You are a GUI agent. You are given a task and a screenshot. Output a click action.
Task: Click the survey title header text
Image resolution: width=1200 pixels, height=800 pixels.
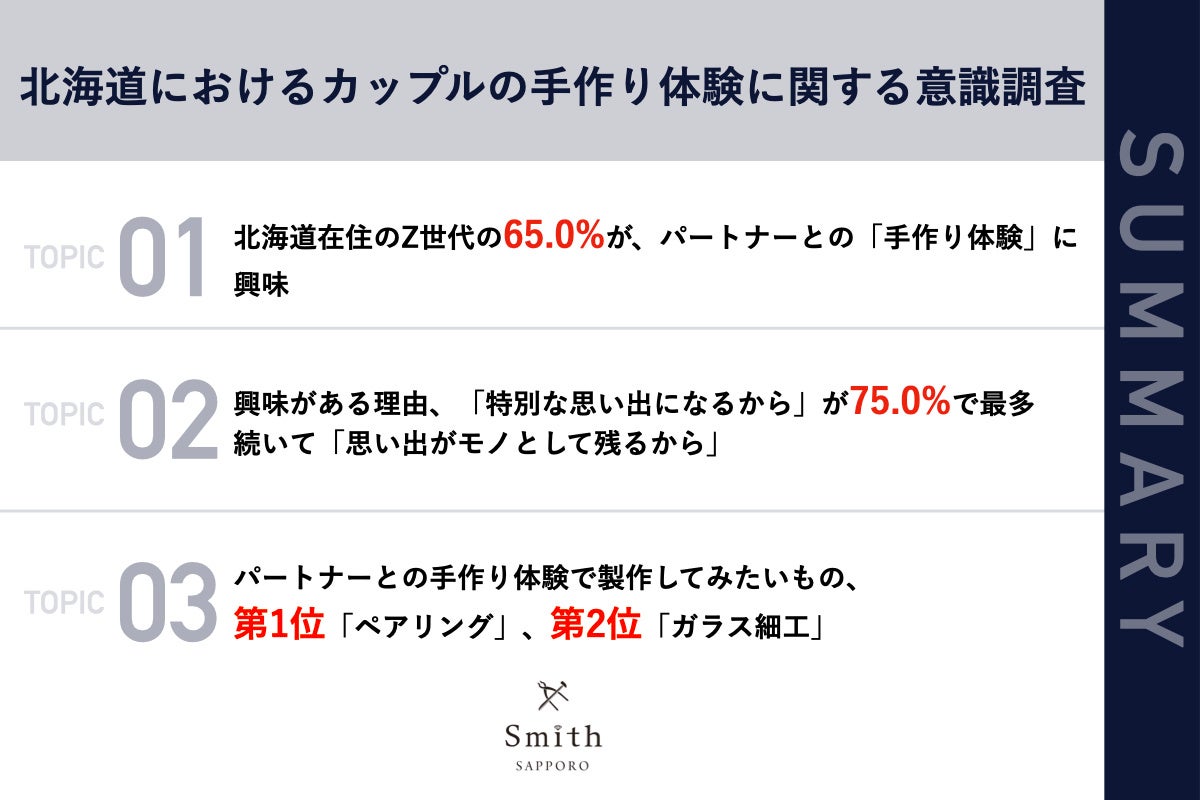click(x=552, y=90)
